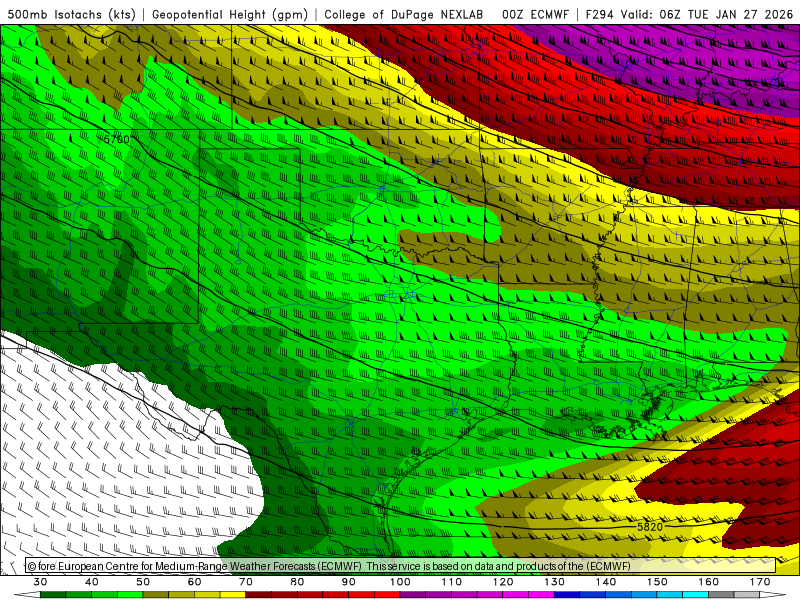Image resolution: width=800 pixels, height=600 pixels.
Task: Click the 130 value on the color scale
Action: (x=555, y=582)
